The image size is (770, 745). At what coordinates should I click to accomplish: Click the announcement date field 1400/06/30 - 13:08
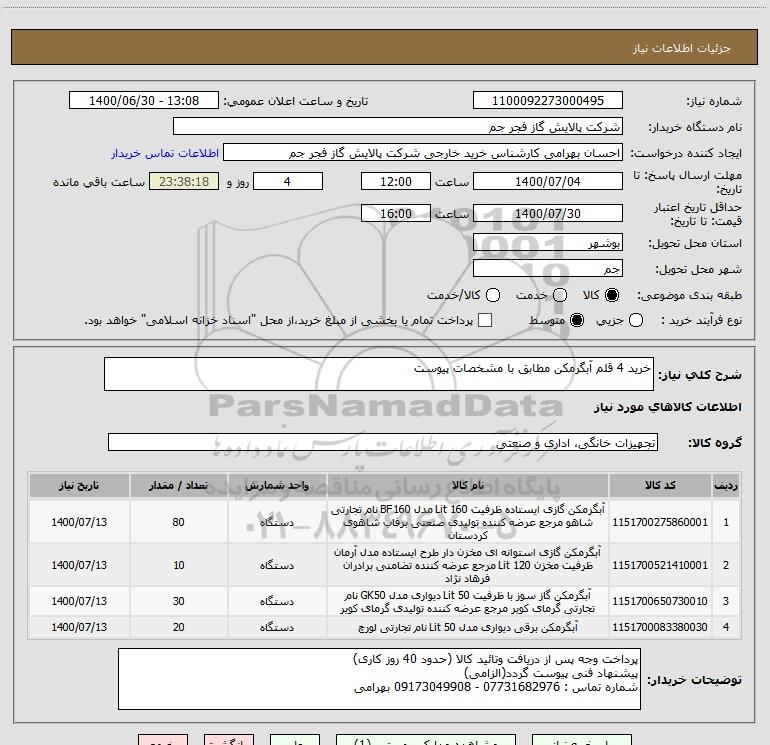[144, 100]
